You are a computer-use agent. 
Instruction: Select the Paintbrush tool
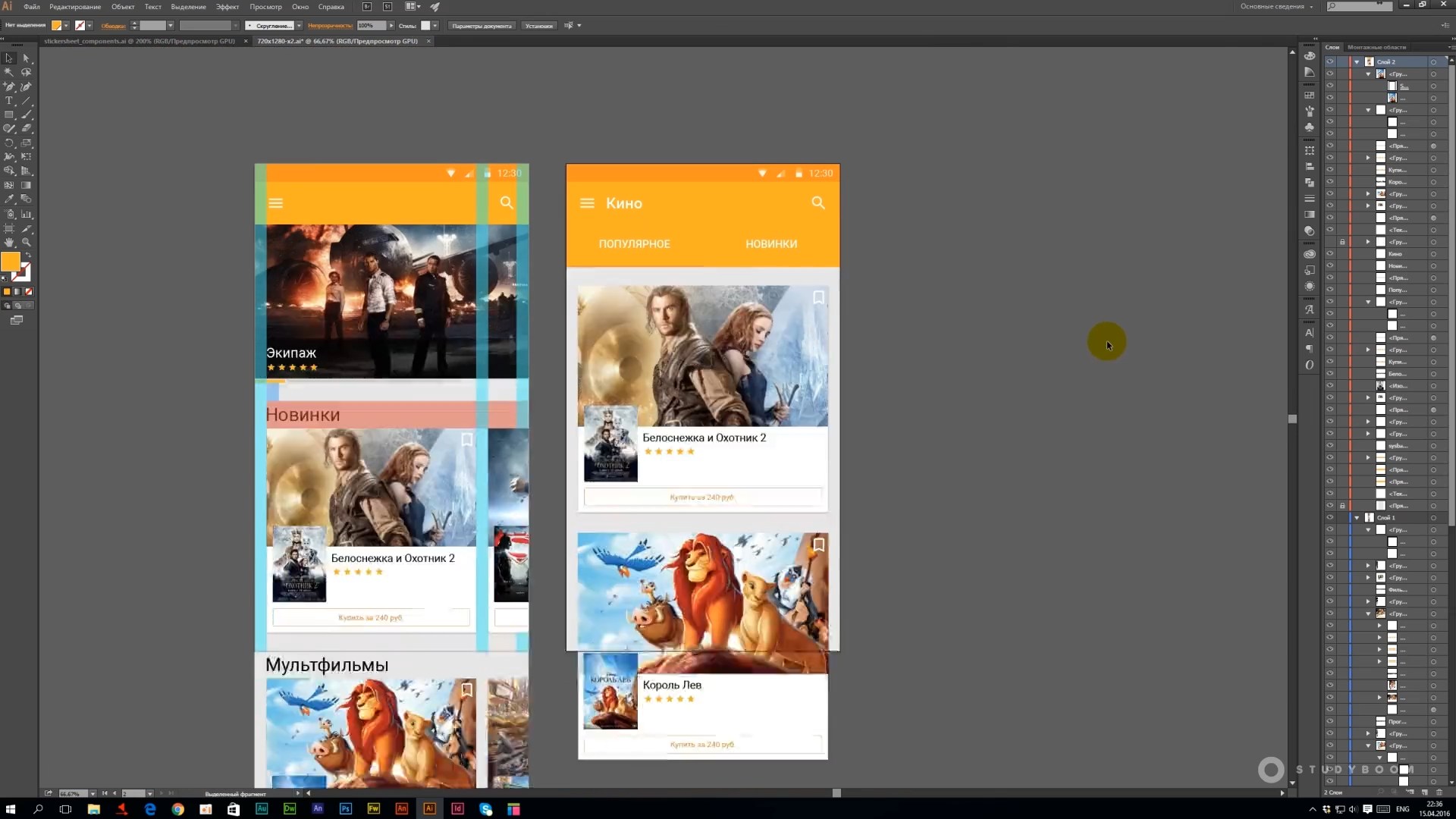(x=27, y=115)
